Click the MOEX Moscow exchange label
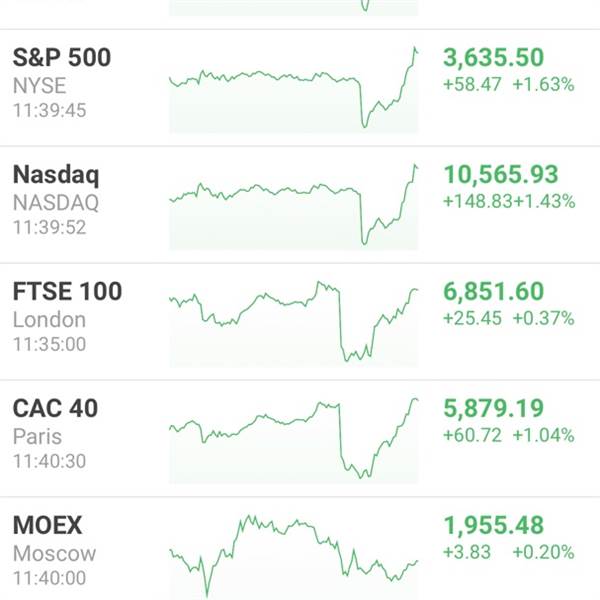 pos(54,554)
